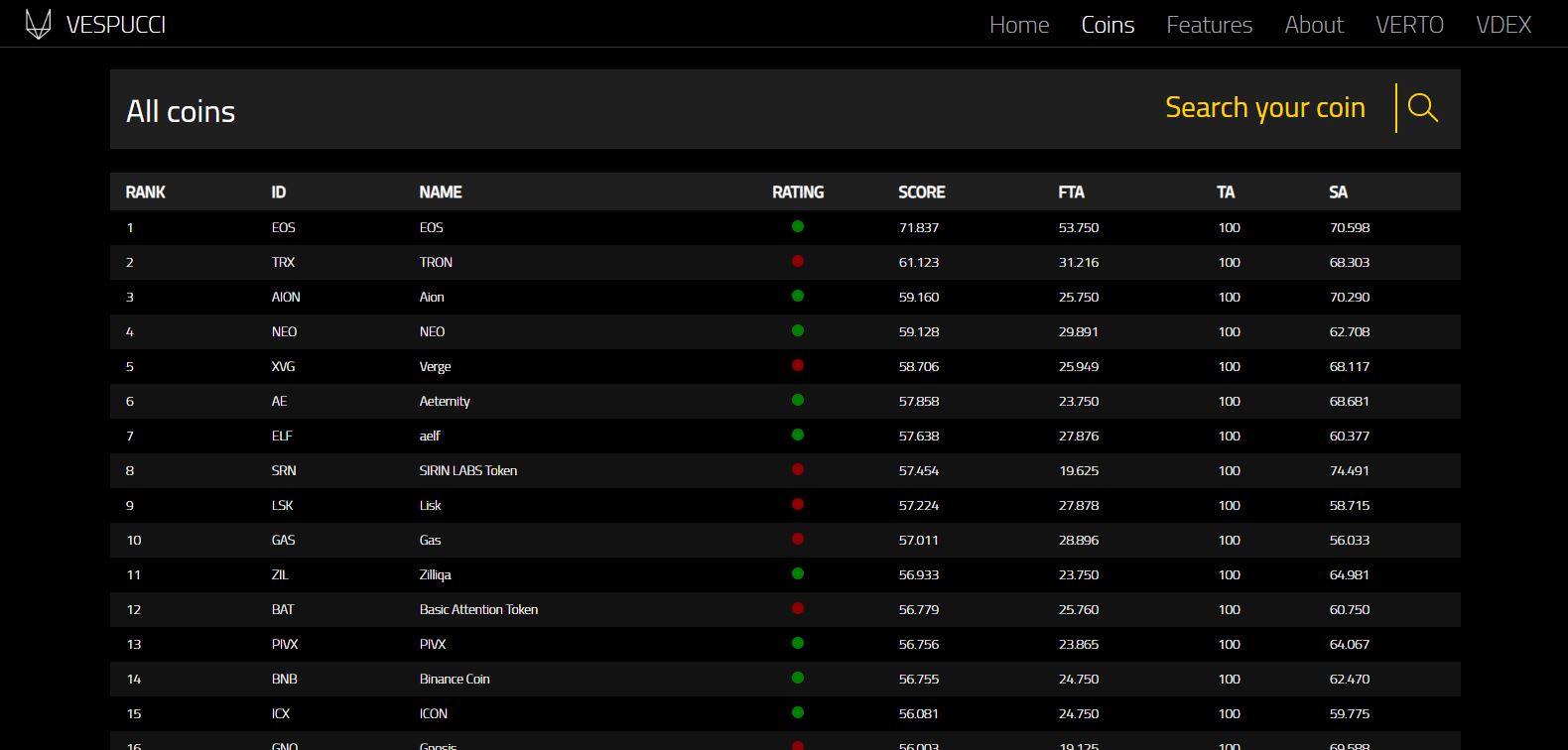Click the red rating dot for Basic Attention Token
The width and height of the screenshot is (1568, 750).
(x=798, y=608)
